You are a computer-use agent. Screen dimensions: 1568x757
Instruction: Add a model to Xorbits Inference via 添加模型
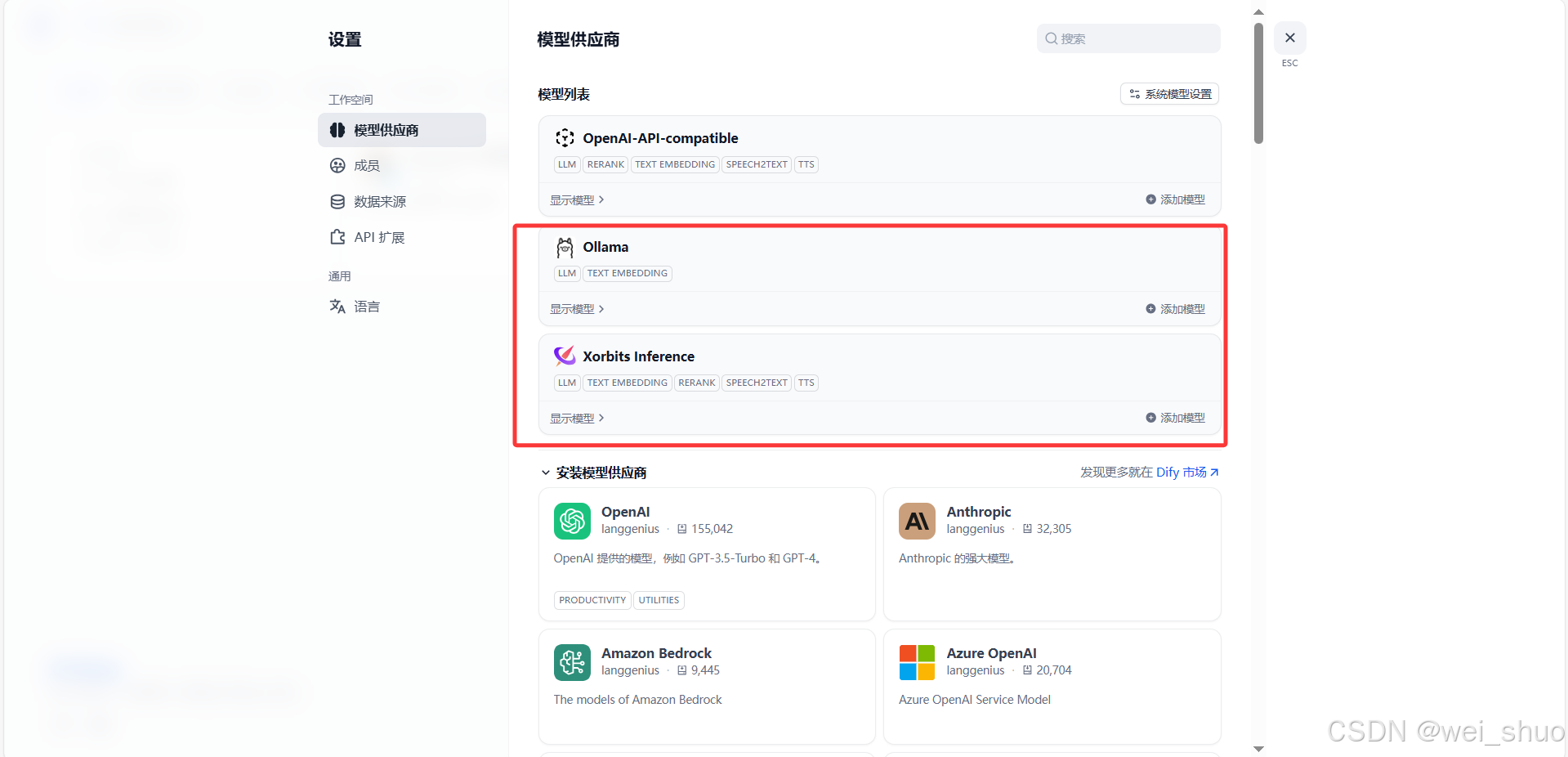tap(1175, 418)
